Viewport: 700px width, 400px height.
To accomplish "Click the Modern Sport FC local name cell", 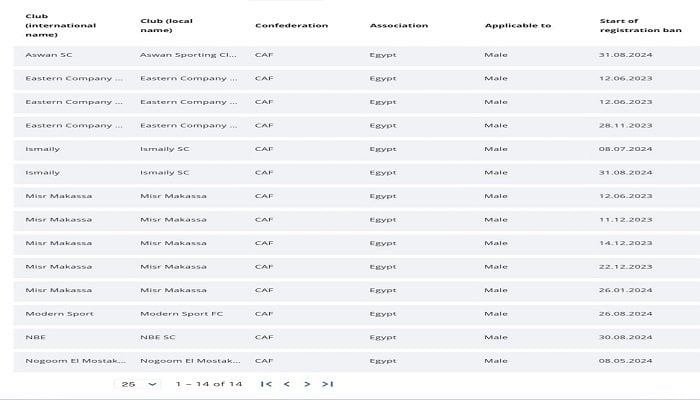I will pos(181,314).
